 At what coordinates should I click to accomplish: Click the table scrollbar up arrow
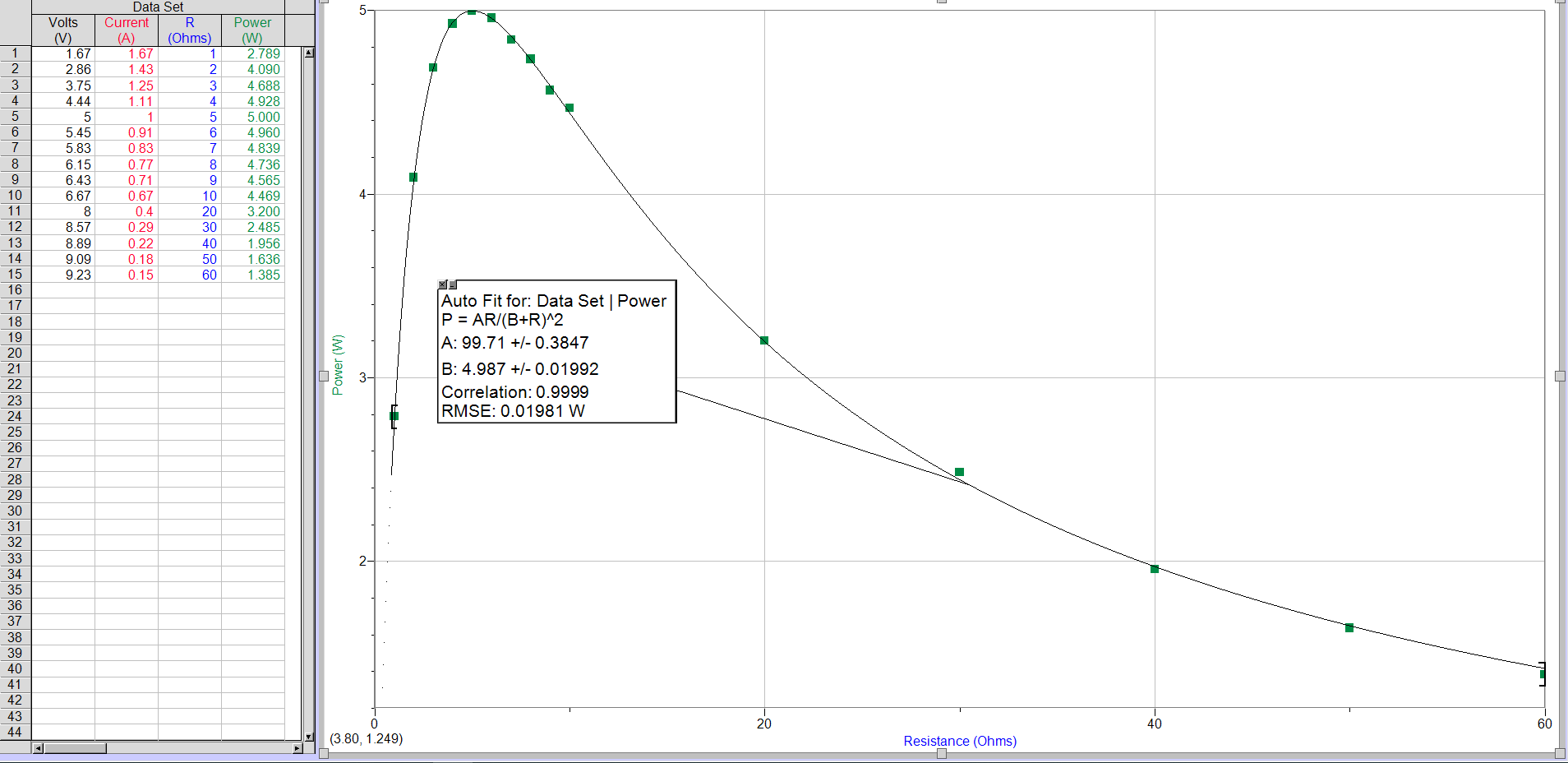pyautogui.click(x=308, y=51)
